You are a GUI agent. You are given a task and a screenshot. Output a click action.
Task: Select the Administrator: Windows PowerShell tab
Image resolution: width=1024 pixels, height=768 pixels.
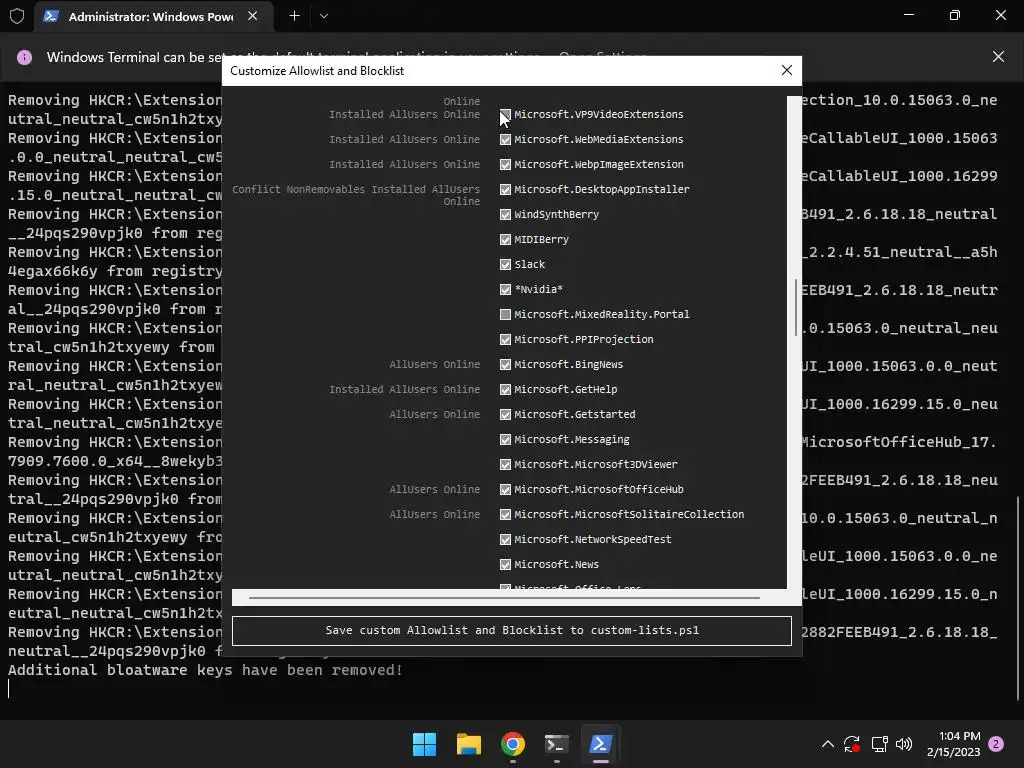click(x=151, y=17)
